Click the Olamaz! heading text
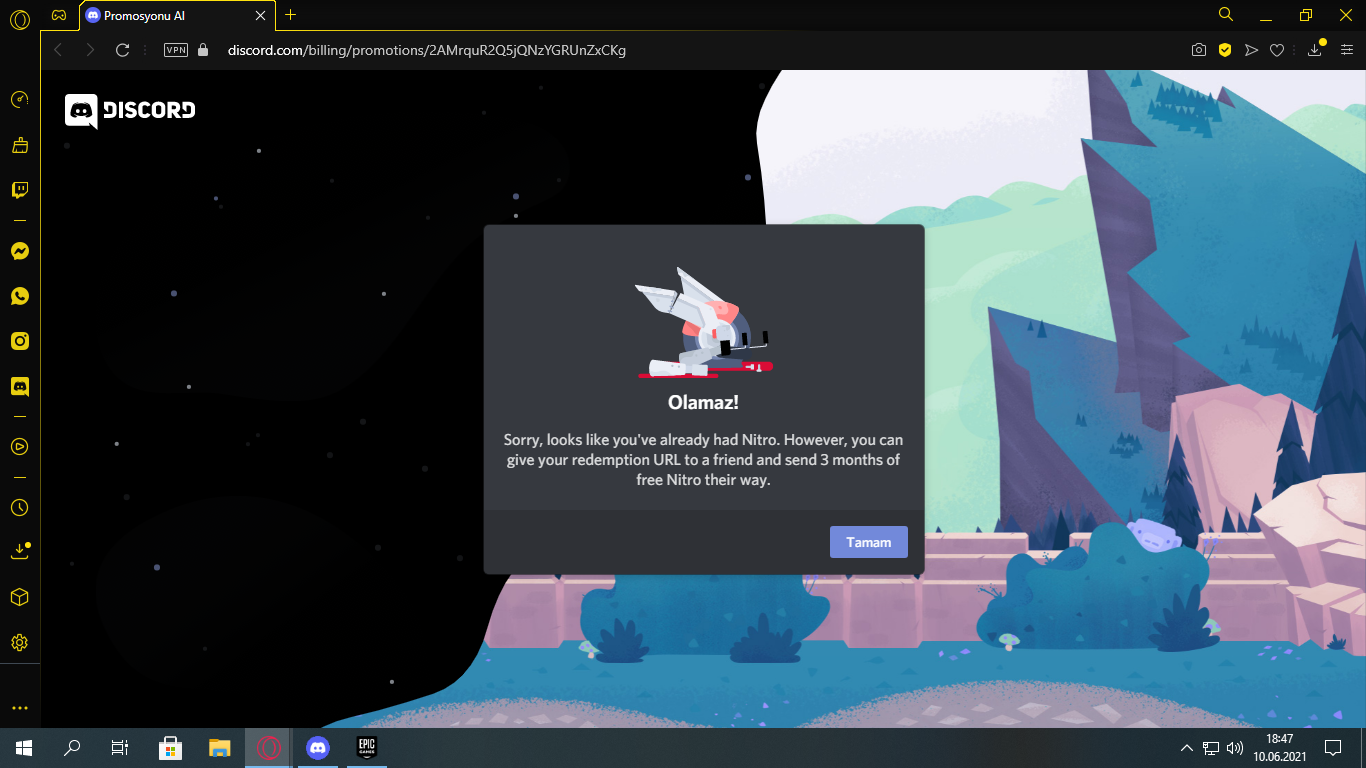The height and width of the screenshot is (768, 1366). tap(703, 403)
